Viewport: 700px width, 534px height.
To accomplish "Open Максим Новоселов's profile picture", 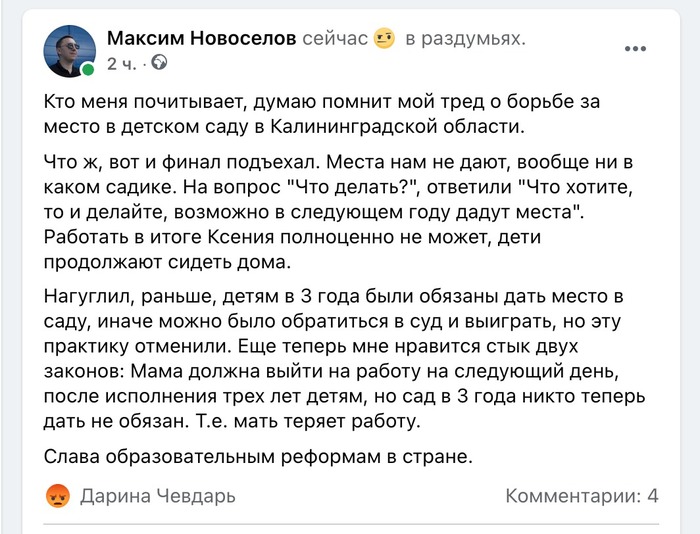I will tap(69, 50).
